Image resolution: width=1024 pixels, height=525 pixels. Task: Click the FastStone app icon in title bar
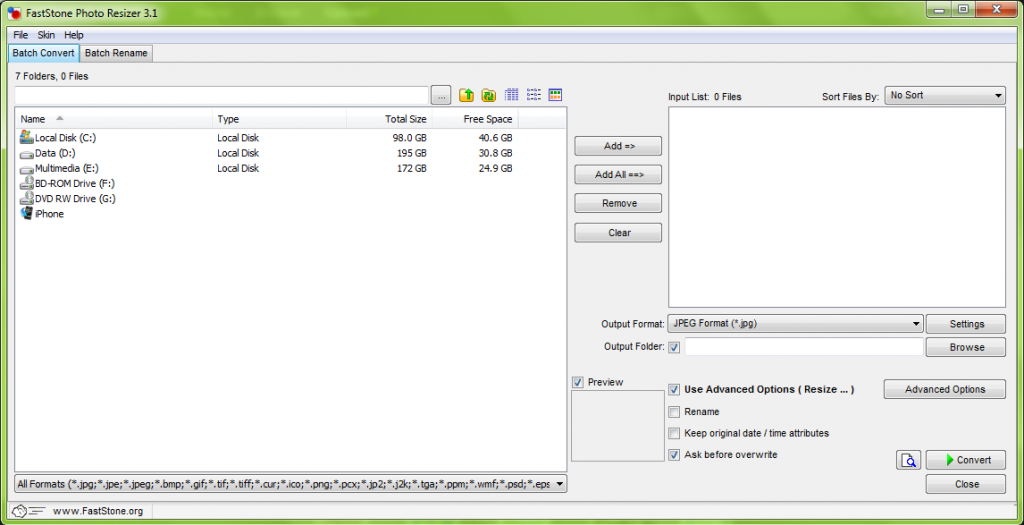click(x=14, y=12)
